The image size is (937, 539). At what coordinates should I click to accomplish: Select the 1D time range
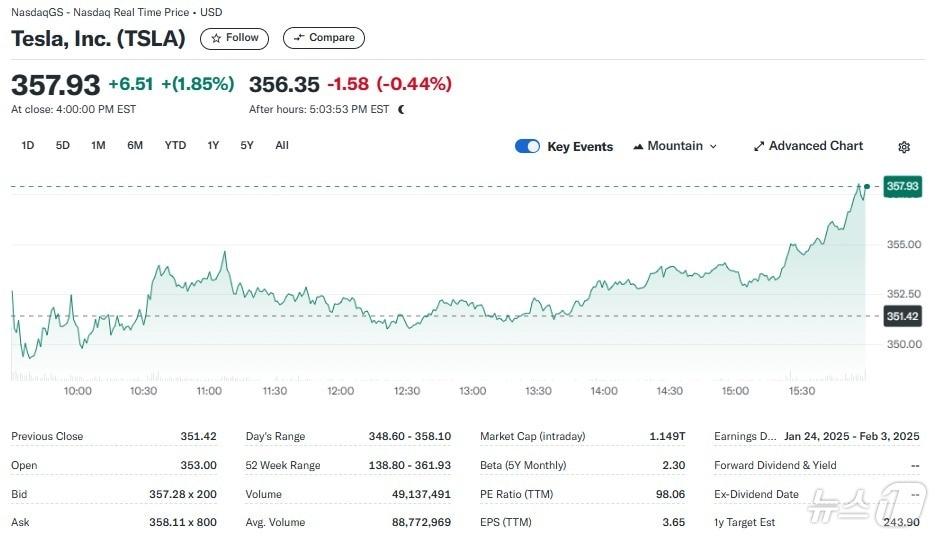(28, 145)
